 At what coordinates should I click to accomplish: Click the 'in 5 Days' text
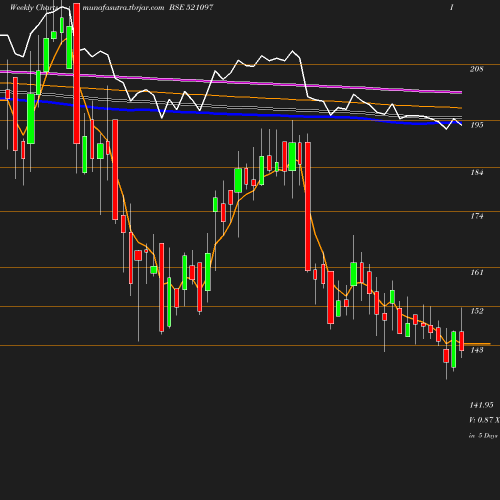point(483,436)
